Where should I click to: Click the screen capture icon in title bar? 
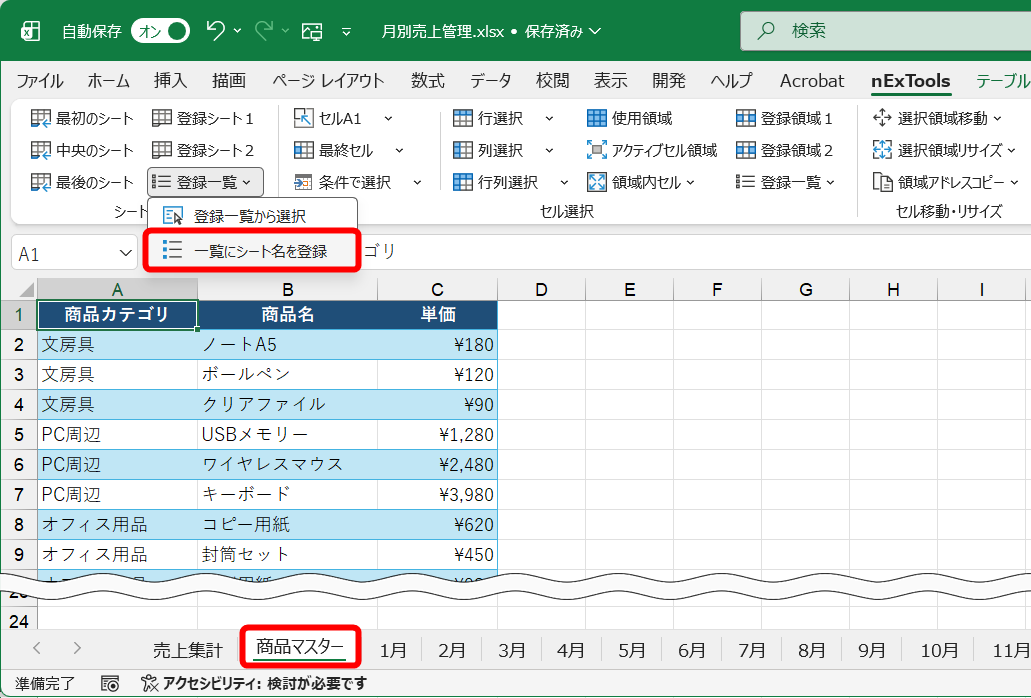tap(312, 31)
